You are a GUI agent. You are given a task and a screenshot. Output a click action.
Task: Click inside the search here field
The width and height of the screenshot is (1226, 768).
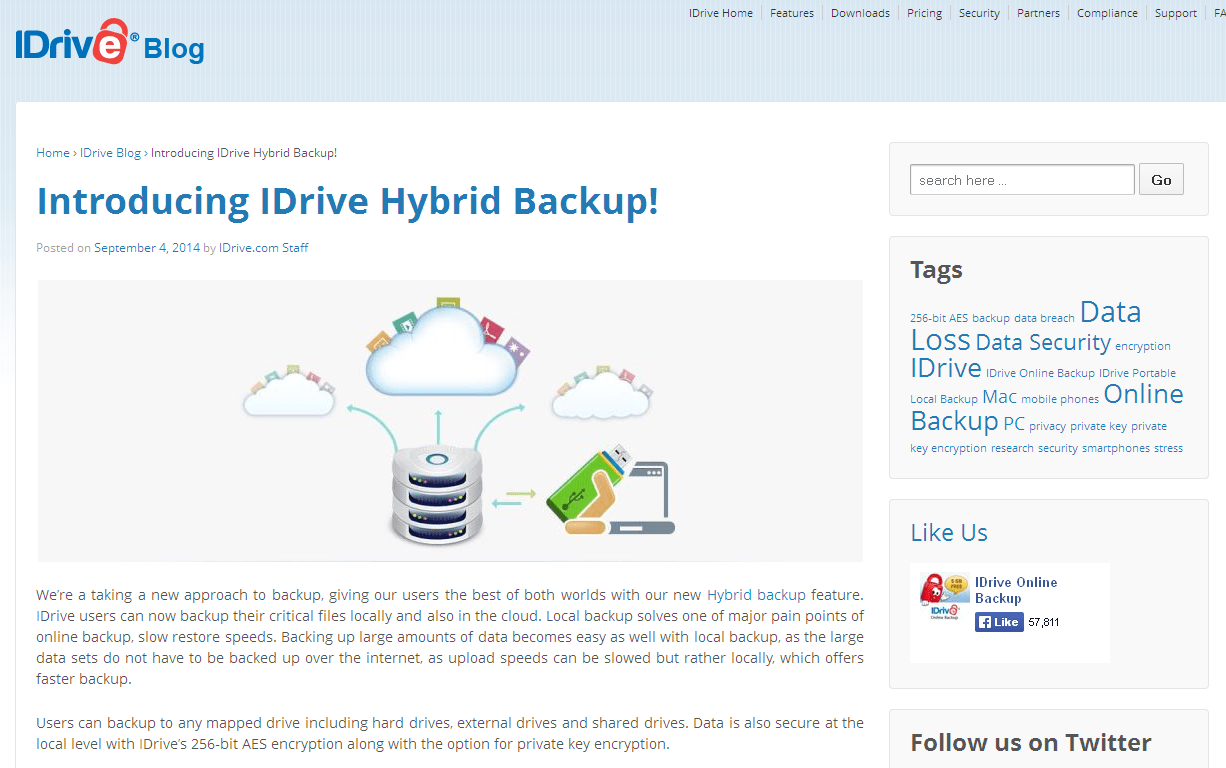point(1020,179)
